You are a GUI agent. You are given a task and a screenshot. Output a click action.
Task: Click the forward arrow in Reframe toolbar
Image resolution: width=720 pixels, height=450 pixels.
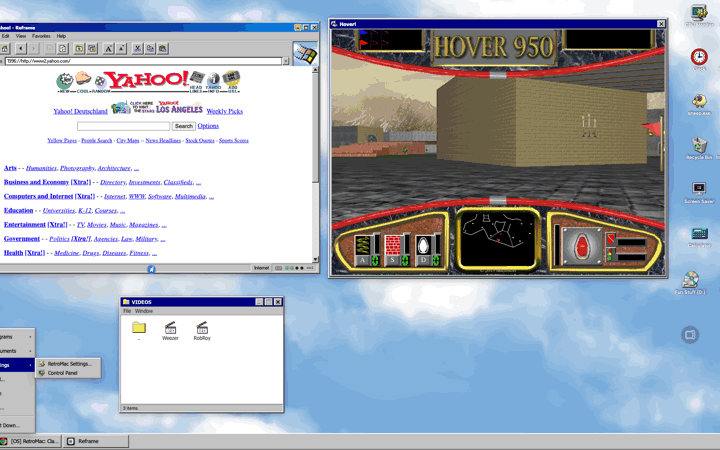coord(34,49)
